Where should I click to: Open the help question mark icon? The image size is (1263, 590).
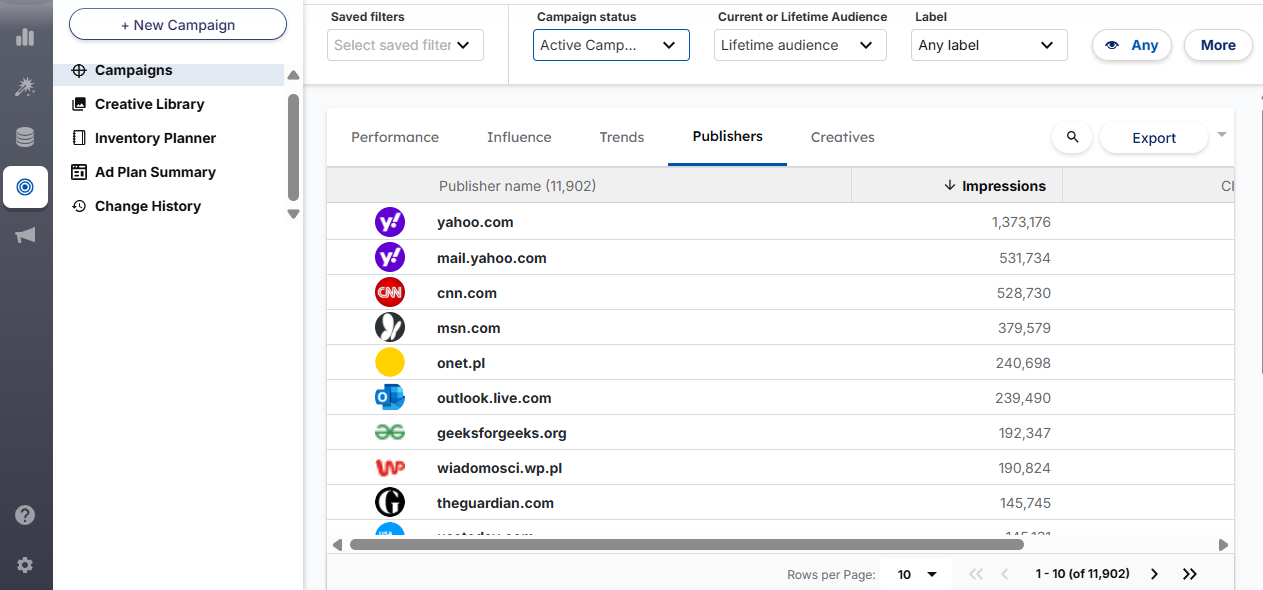click(x=25, y=515)
